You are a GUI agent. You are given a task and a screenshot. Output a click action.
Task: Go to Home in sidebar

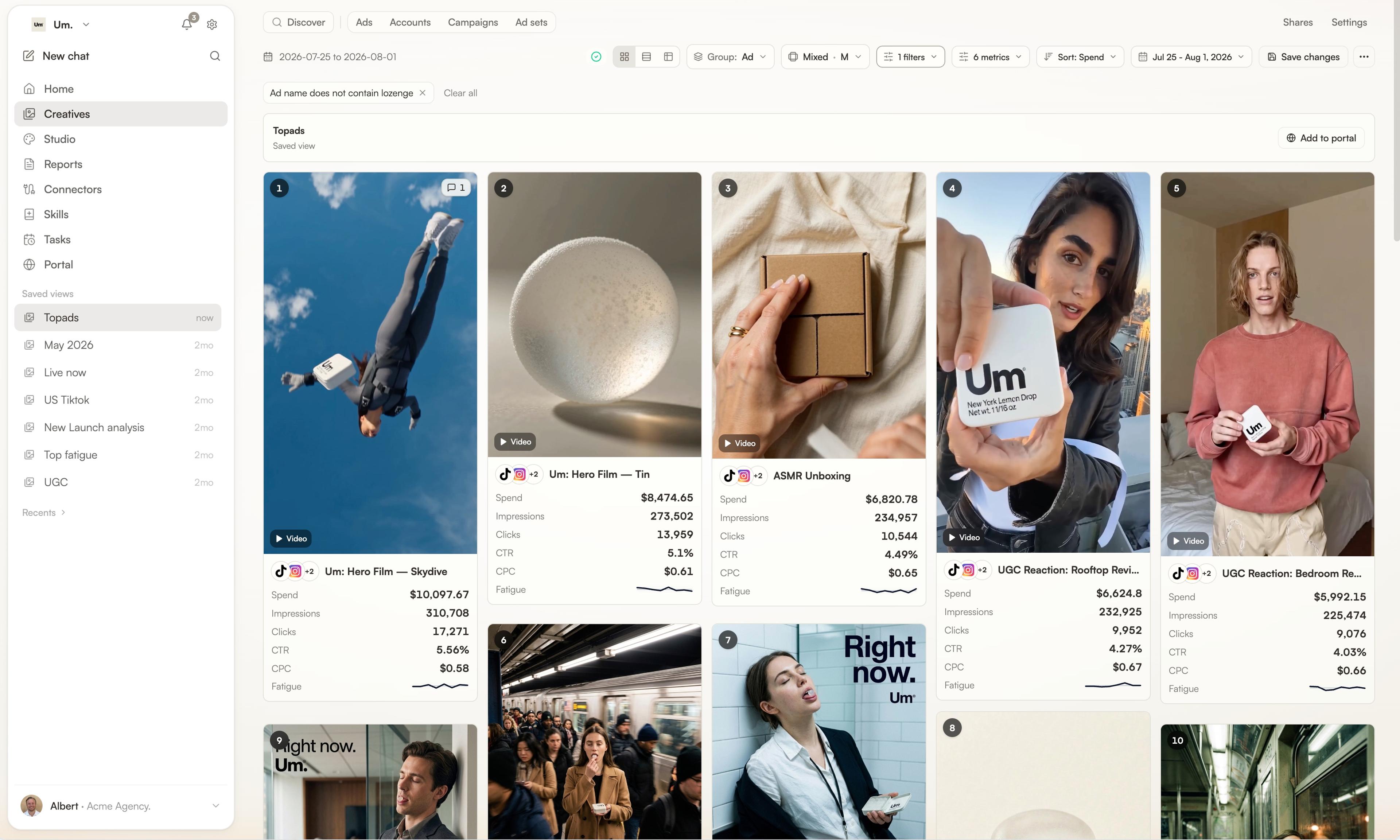click(x=121, y=89)
